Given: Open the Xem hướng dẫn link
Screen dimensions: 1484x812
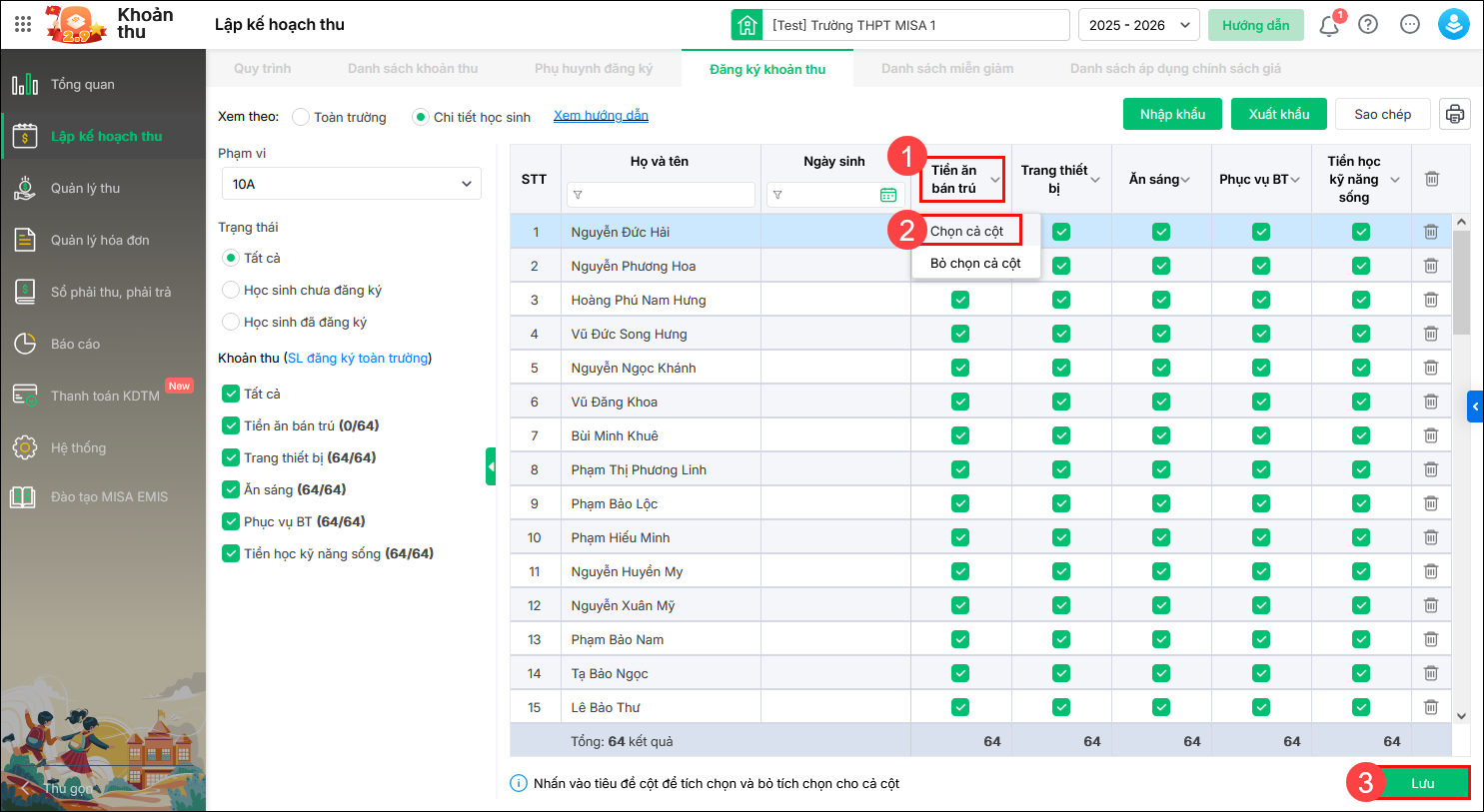Looking at the screenshot, I should pos(601,116).
